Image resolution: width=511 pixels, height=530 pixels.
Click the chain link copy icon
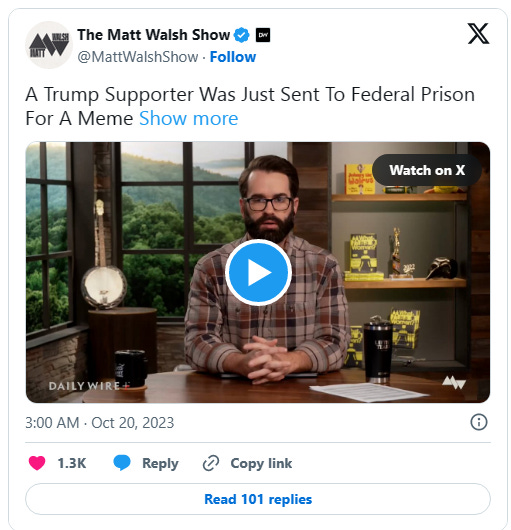211,463
